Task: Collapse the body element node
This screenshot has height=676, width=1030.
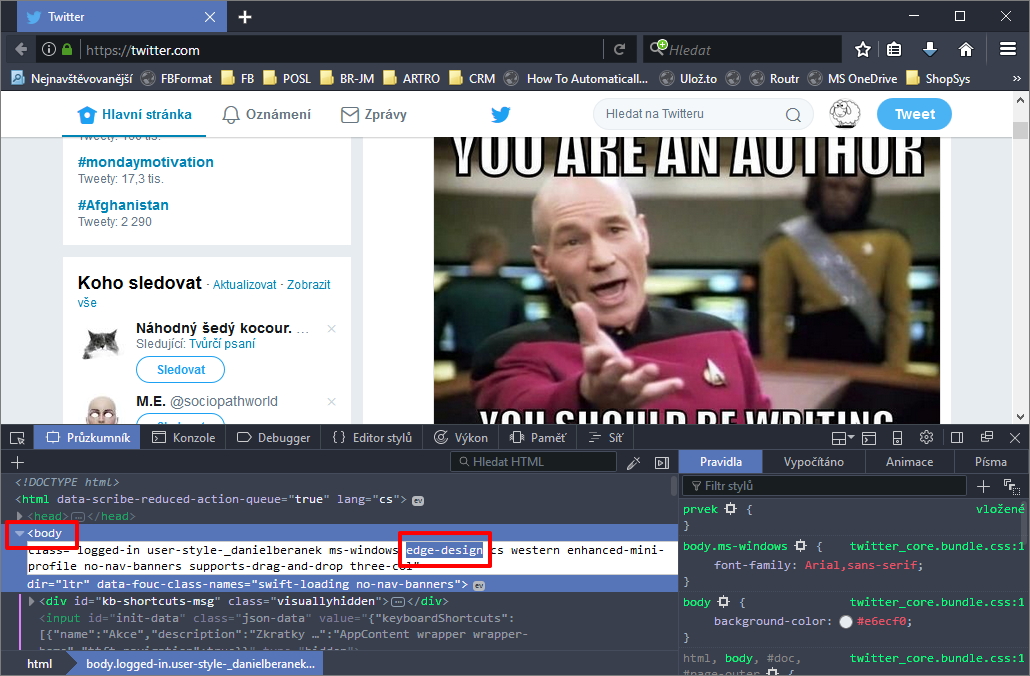Action: pyautogui.click(x=20, y=533)
